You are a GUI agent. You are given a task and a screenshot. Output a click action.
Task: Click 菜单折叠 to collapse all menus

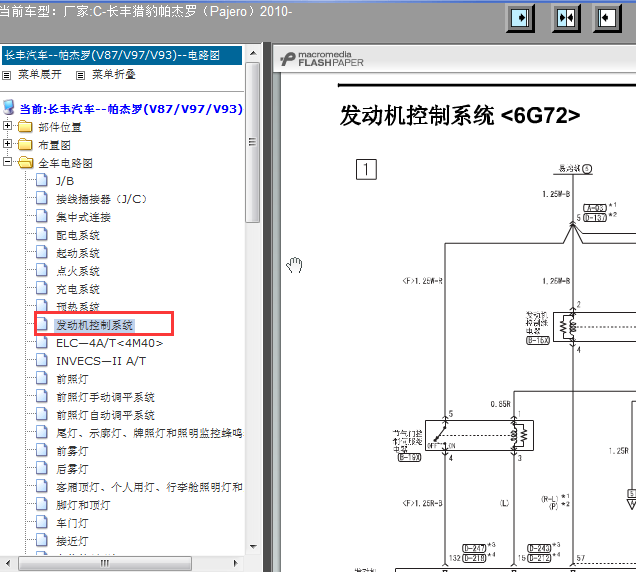pos(114,75)
